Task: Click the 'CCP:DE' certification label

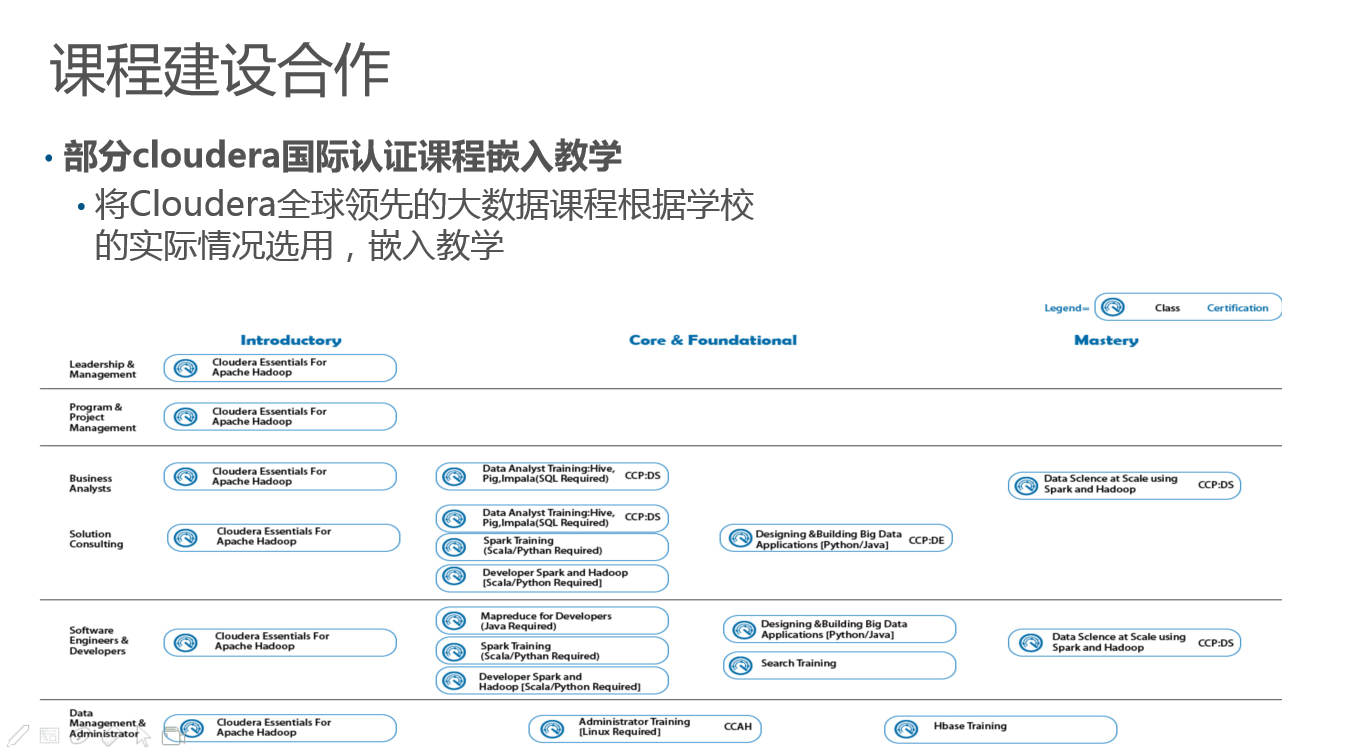Action: click(x=926, y=540)
